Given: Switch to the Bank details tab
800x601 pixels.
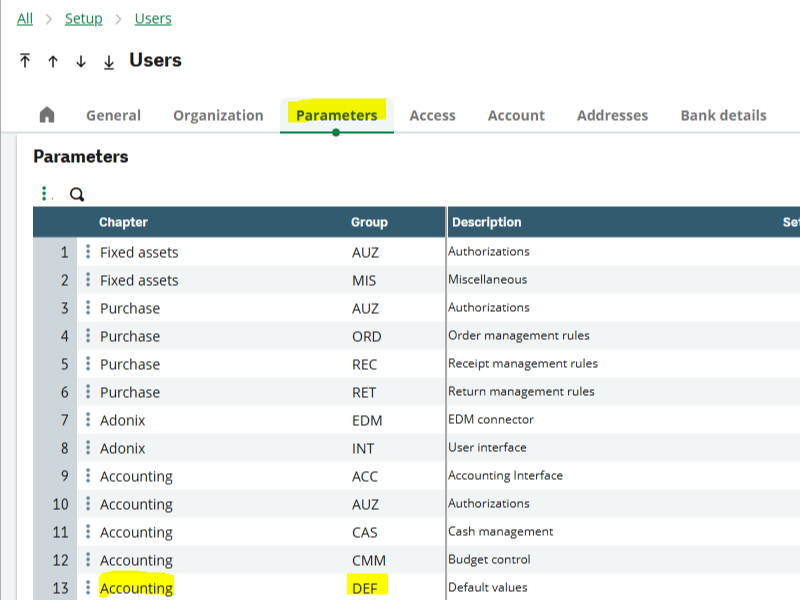Looking at the screenshot, I should pyautogui.click(x=722, y=114).
